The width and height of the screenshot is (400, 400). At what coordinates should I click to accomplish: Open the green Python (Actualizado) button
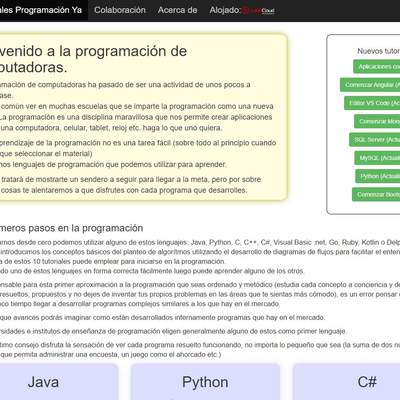378,176
